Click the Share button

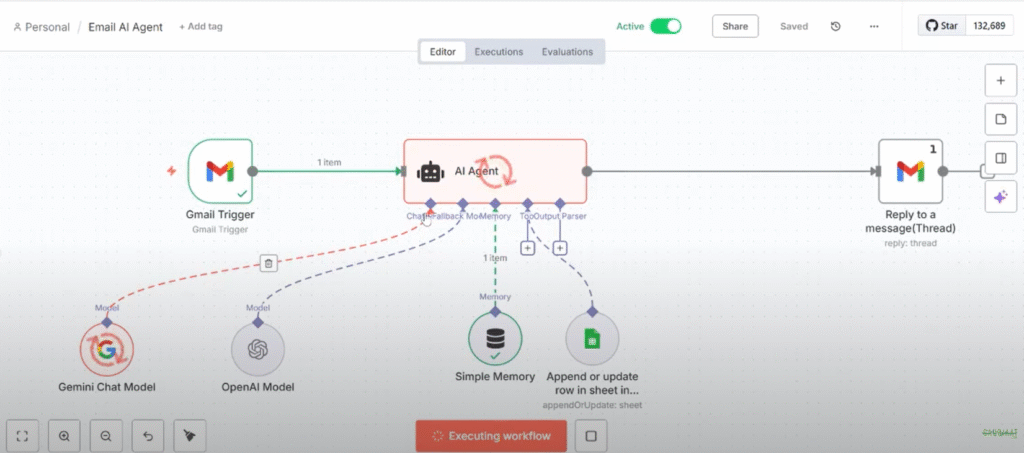[735, 27]
